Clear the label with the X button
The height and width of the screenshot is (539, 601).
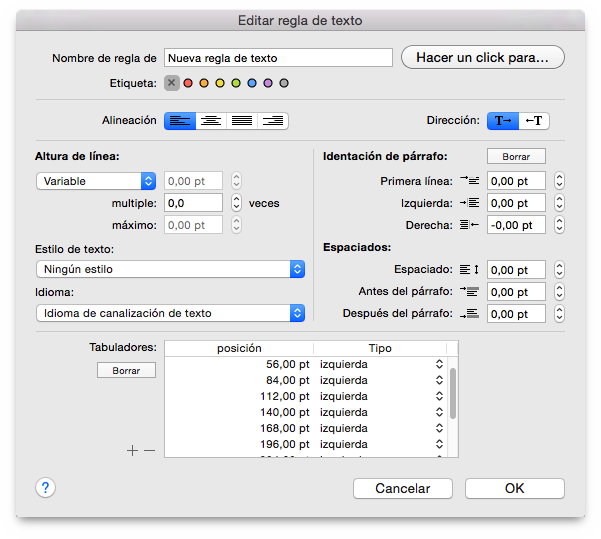pyautogui.click(x=172, y=83)
